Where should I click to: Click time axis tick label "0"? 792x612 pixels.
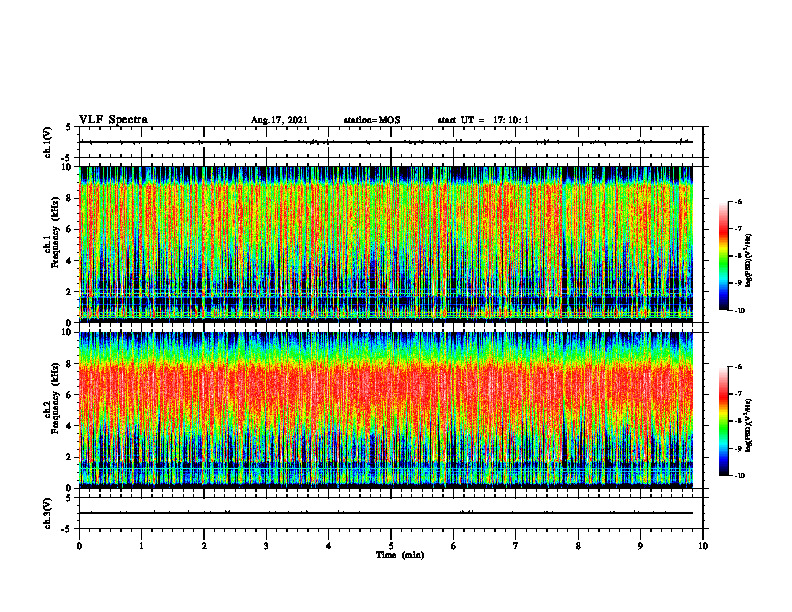tap(79, 546)
